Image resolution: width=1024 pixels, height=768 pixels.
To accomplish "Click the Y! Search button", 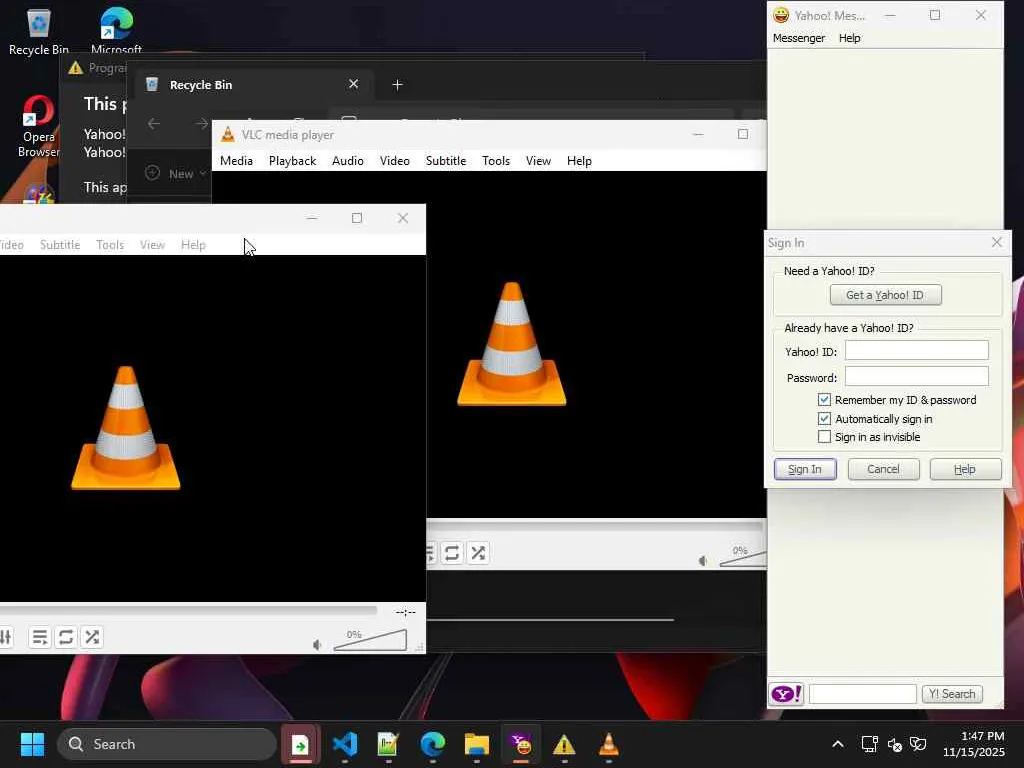I will [952, 694].
